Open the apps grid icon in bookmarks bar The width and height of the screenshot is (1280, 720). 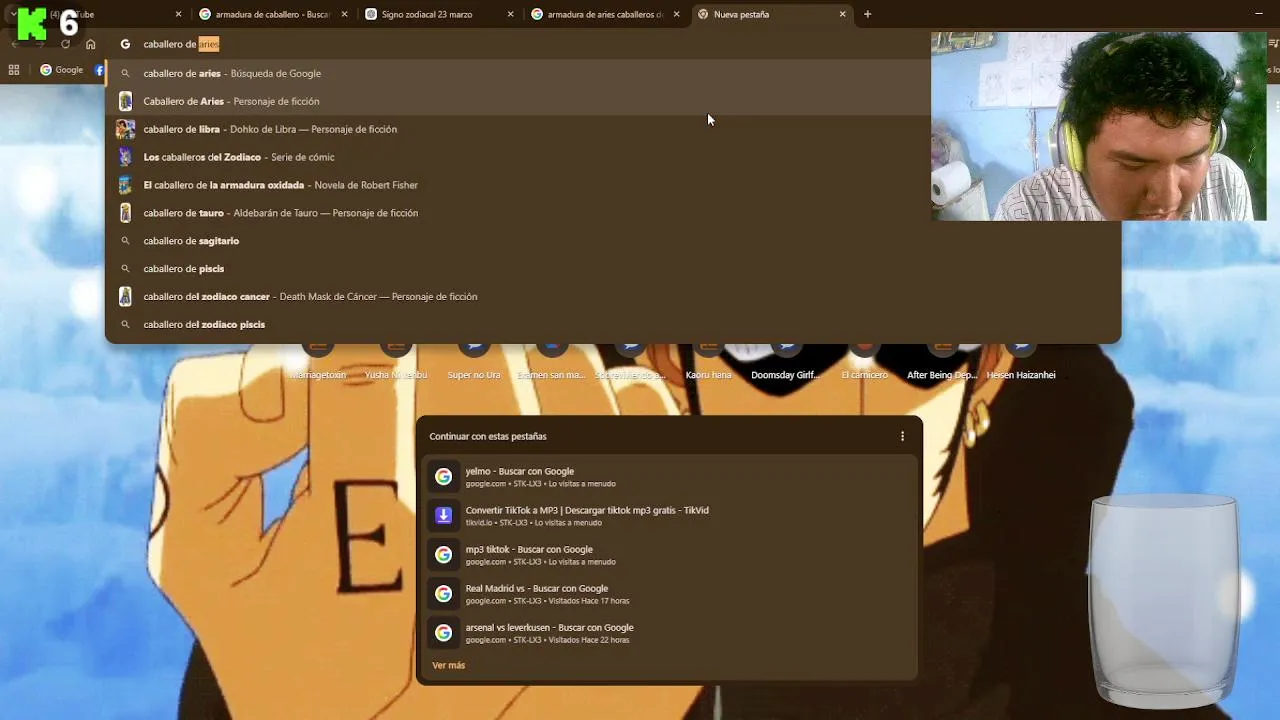coord(14,70)
